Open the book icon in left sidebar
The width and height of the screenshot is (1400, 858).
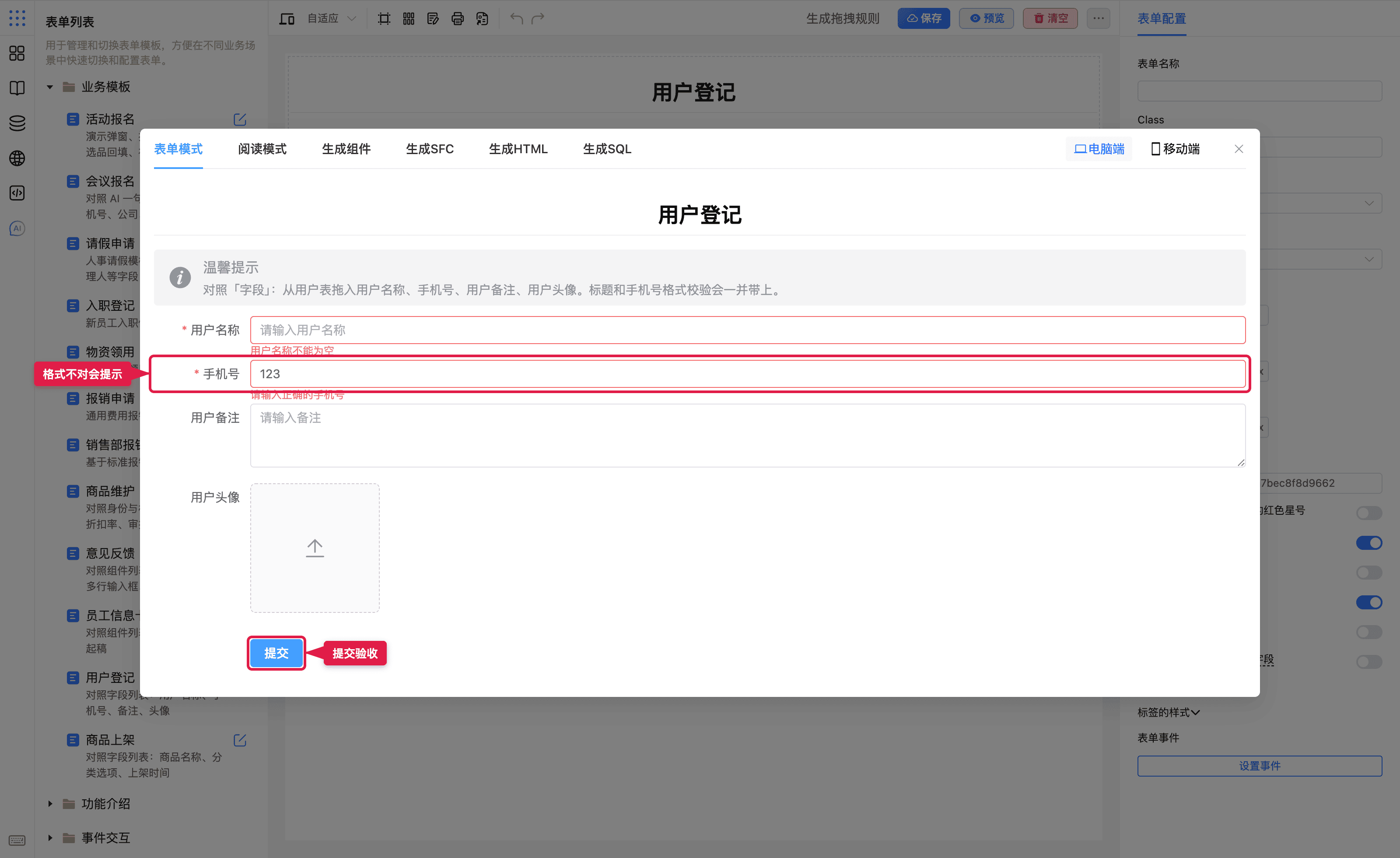point(17,88)
